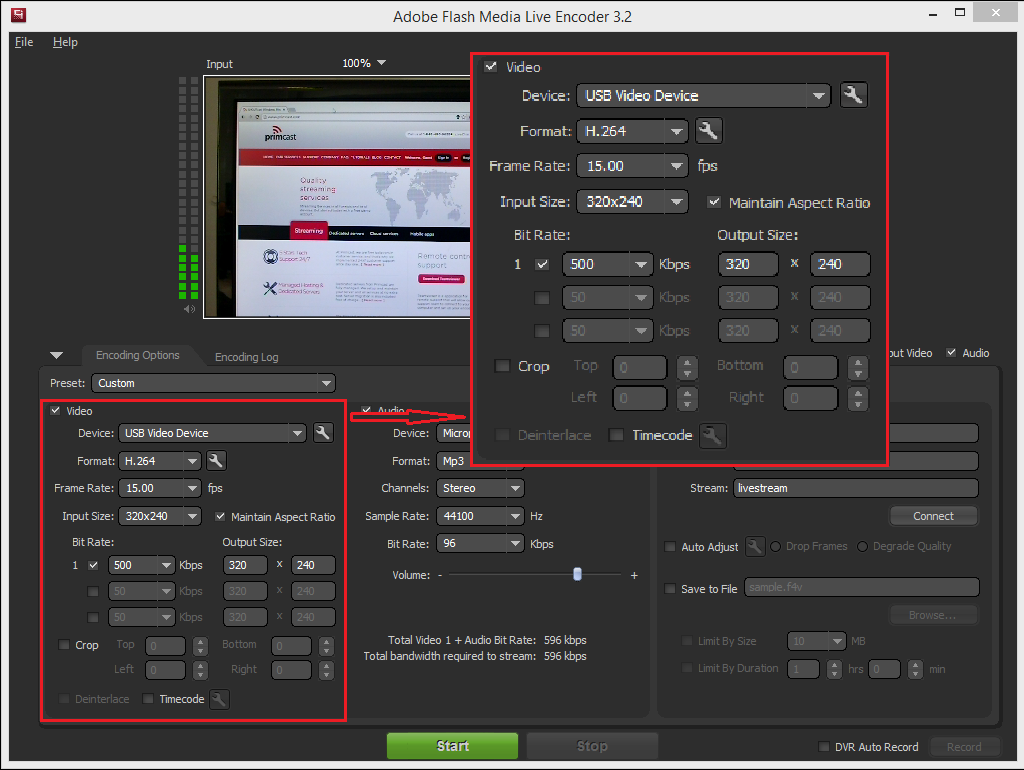Click the Stream field containing livestream
Screen dimensions: 1024x770
(856, 488)
